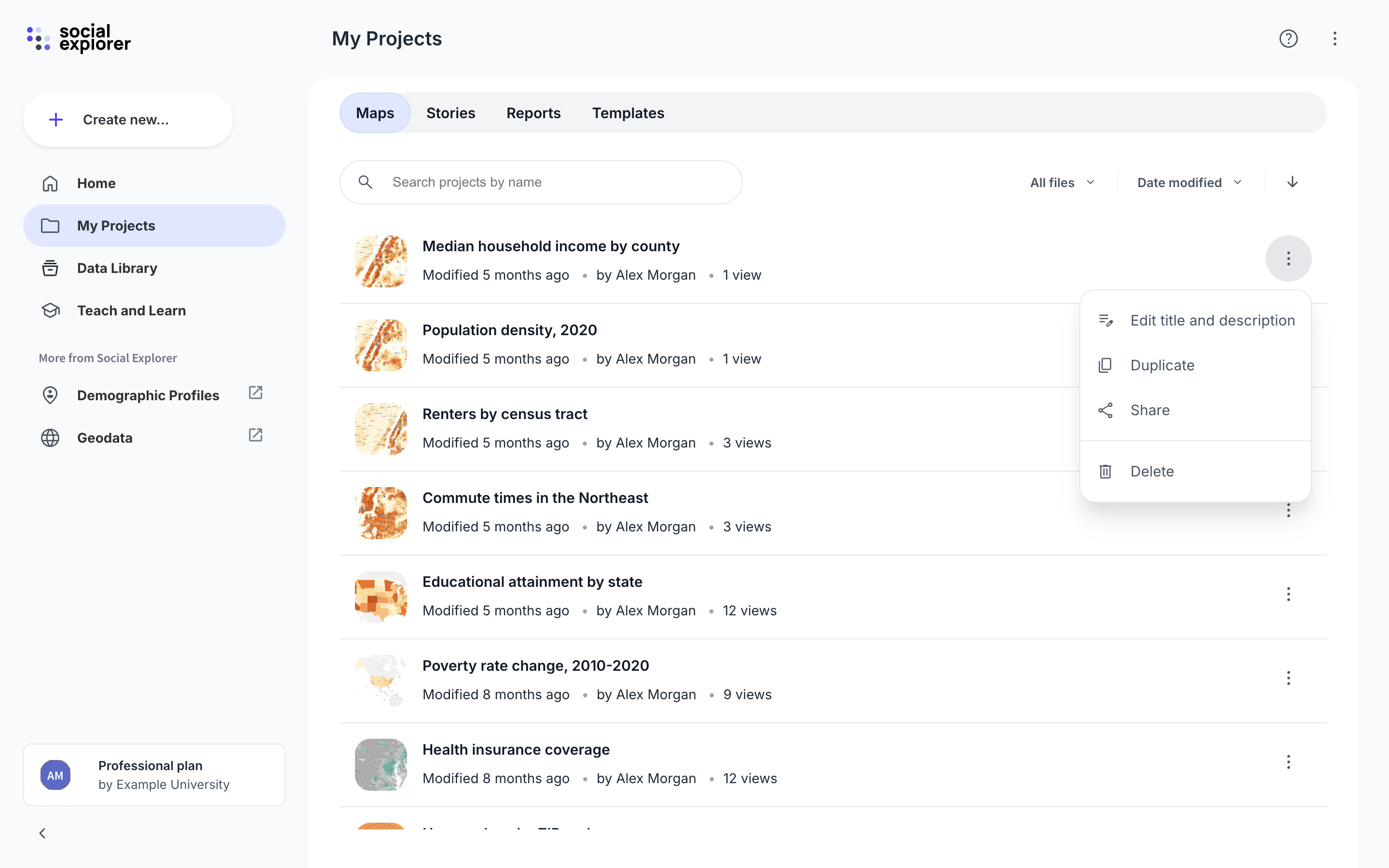Open options for Median household income map

pos(1289,258)
